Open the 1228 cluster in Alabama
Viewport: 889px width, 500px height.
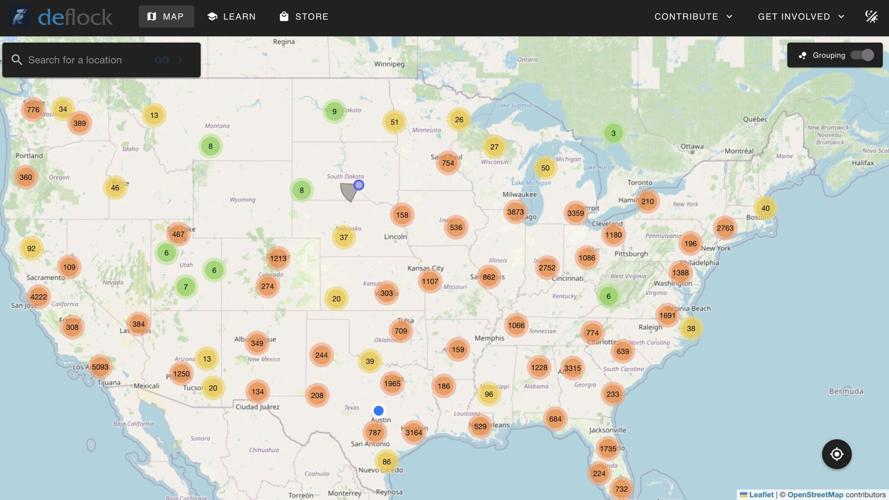(x=539, y=367)
